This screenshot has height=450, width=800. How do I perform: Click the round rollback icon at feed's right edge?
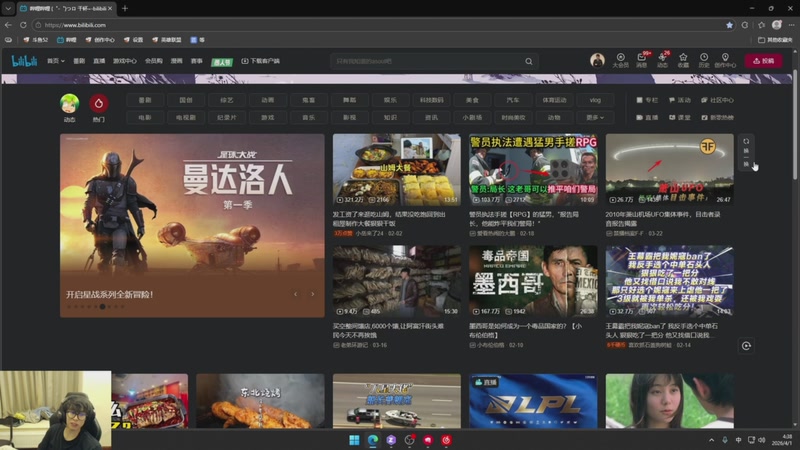pyautogui.click(x=746, y=346)
